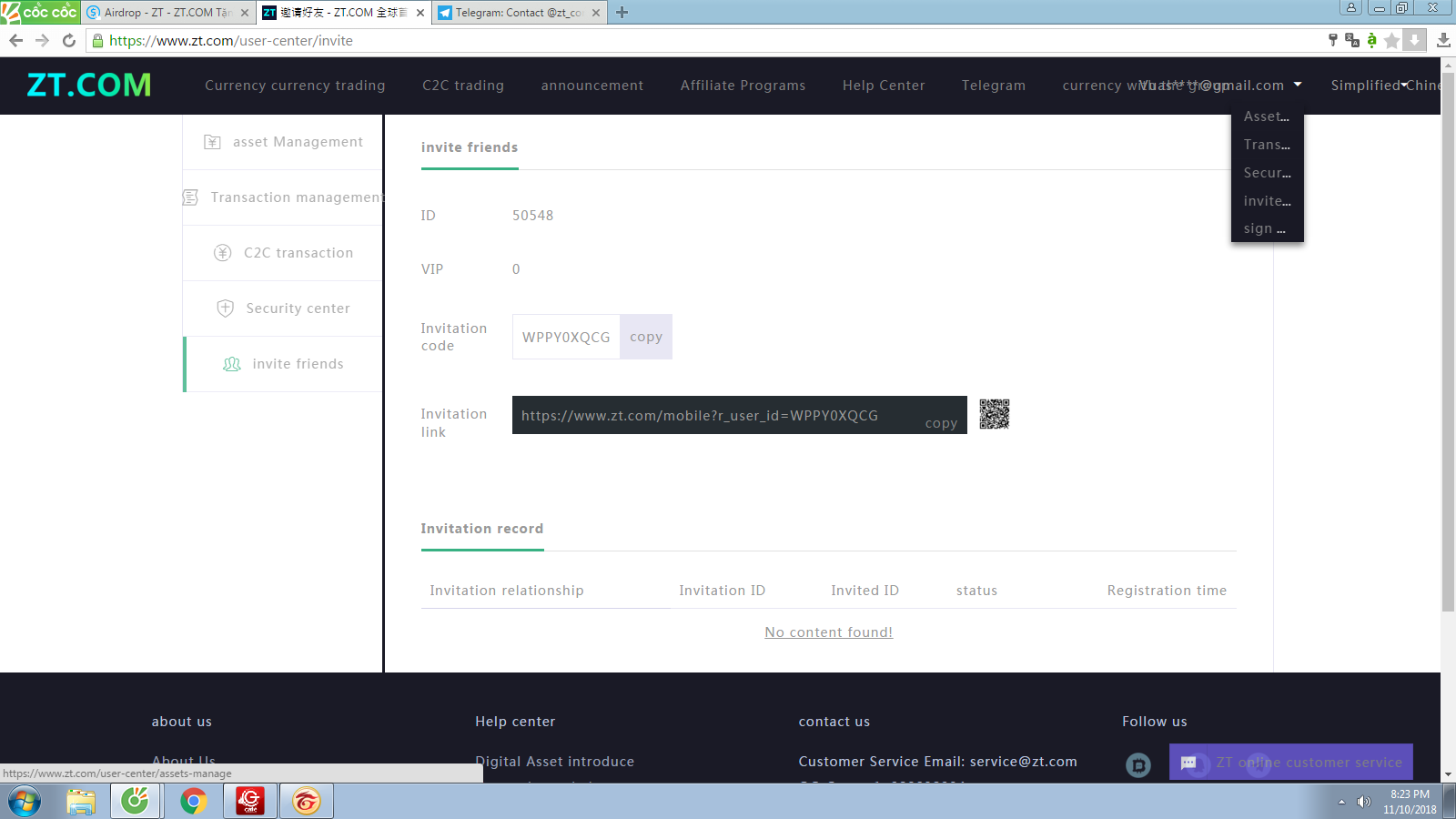Open Currency currency trading menu
The image size is (1456, 819).
[x=295, y=86]
